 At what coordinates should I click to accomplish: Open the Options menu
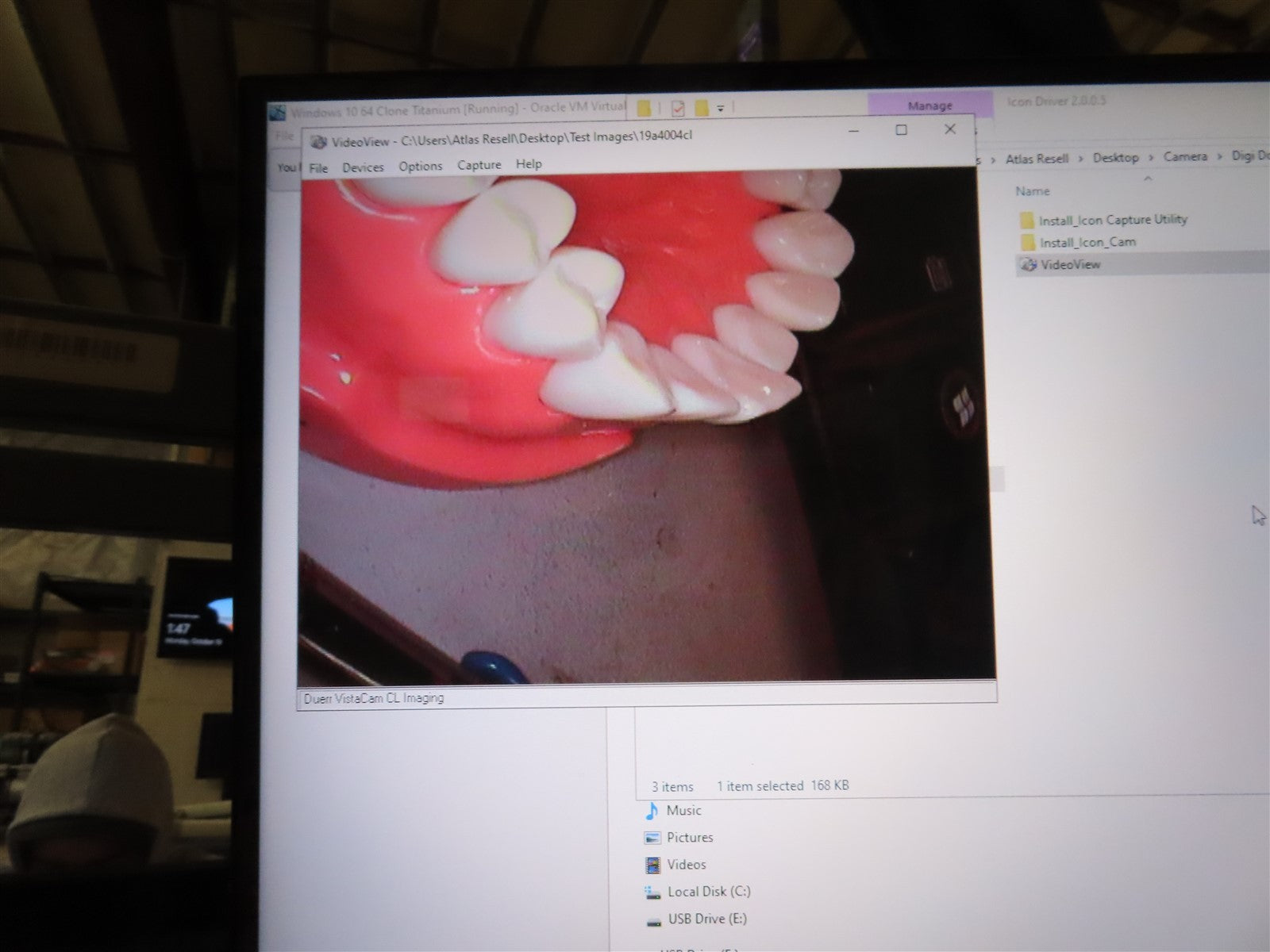[420, 166]
